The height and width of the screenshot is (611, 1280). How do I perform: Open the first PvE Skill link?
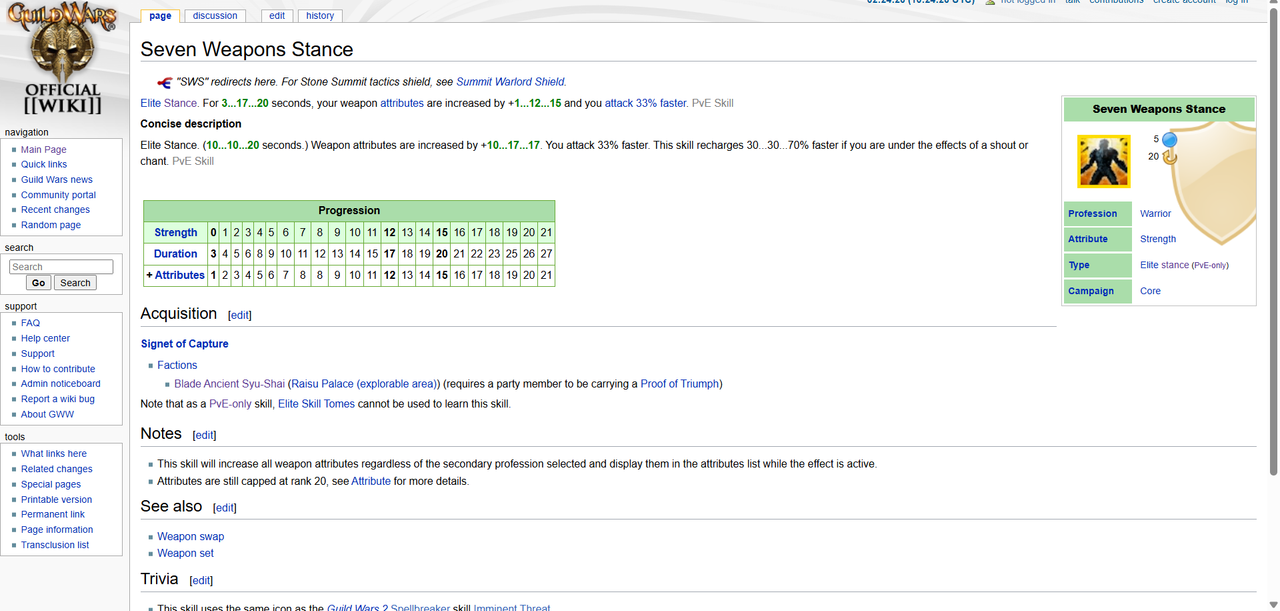(712, 103)
